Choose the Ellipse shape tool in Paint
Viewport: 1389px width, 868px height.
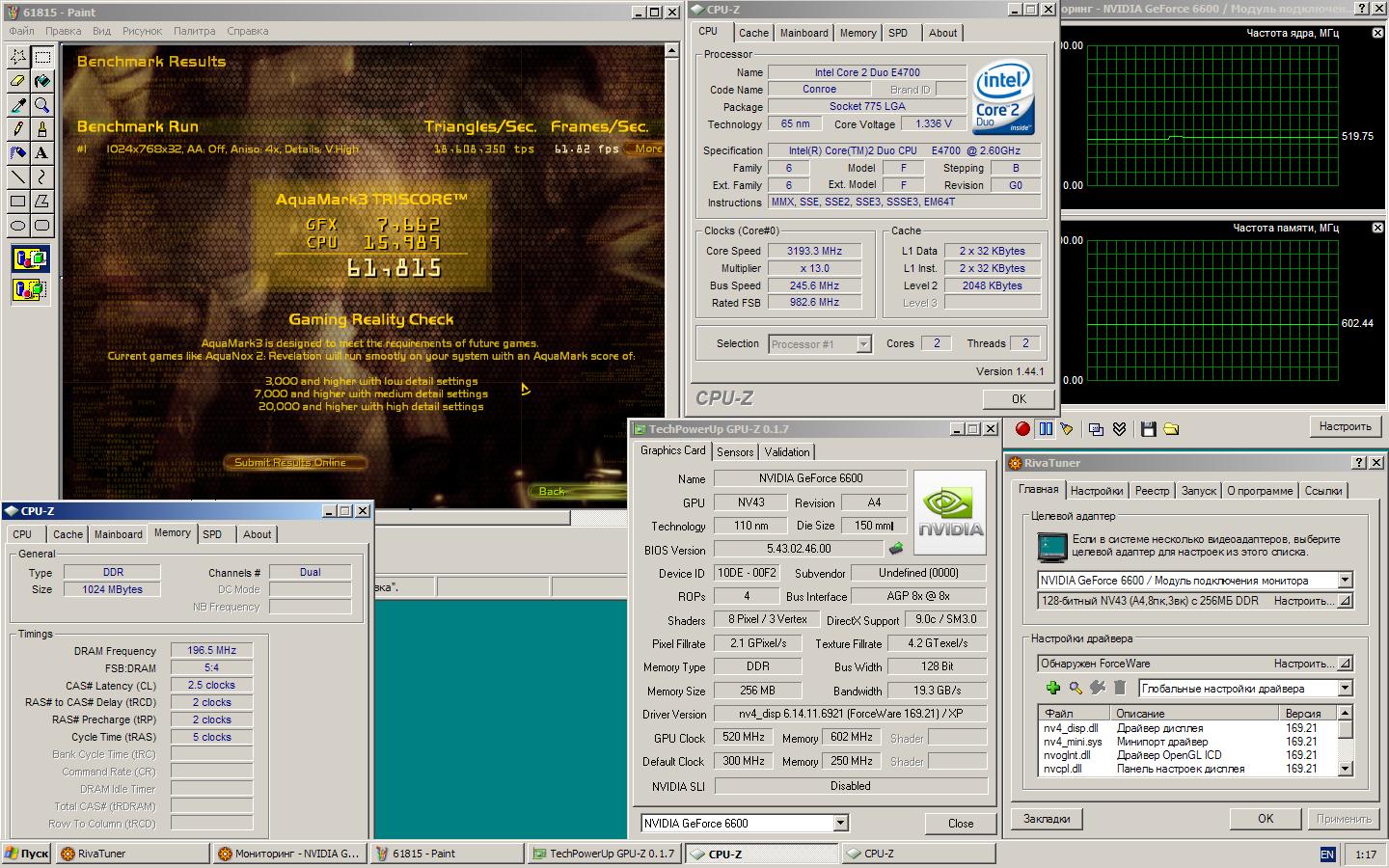click(x=18, y=227)
